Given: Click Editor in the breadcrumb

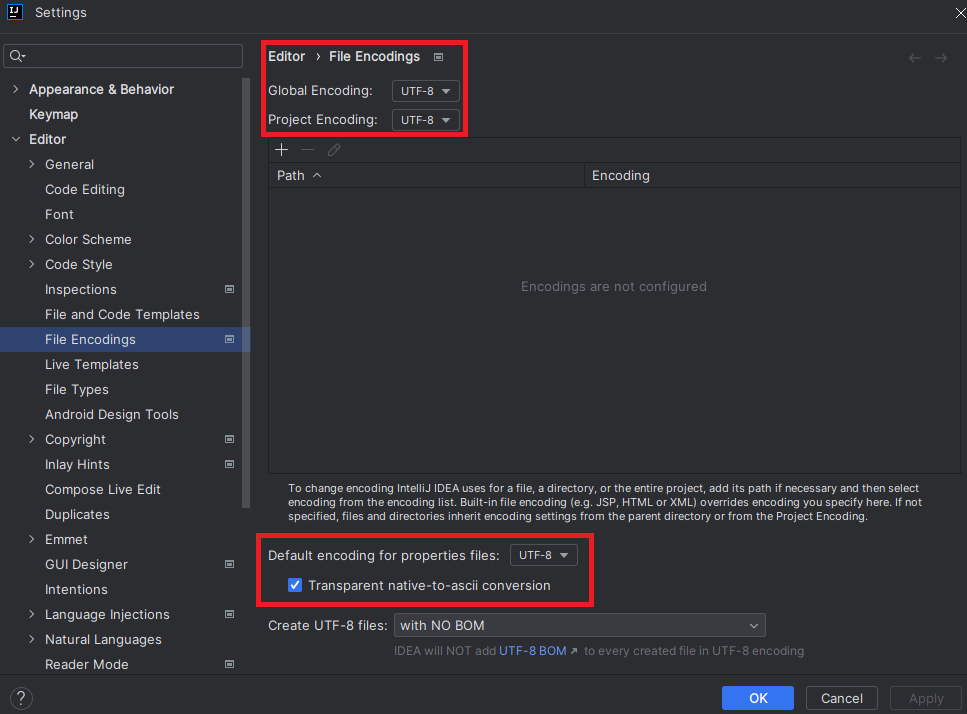Looking at the screenshot, I should [x=287, y=56].
